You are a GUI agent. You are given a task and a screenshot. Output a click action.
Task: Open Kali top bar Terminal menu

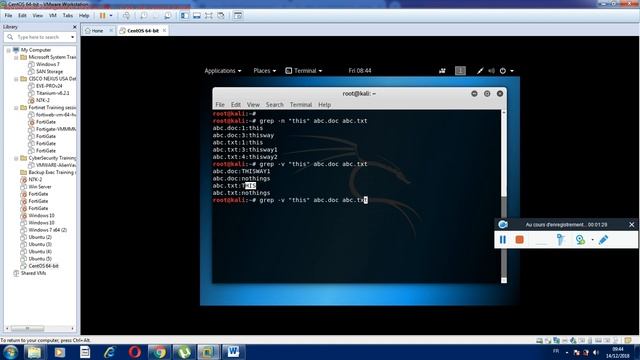click(303, 71)
